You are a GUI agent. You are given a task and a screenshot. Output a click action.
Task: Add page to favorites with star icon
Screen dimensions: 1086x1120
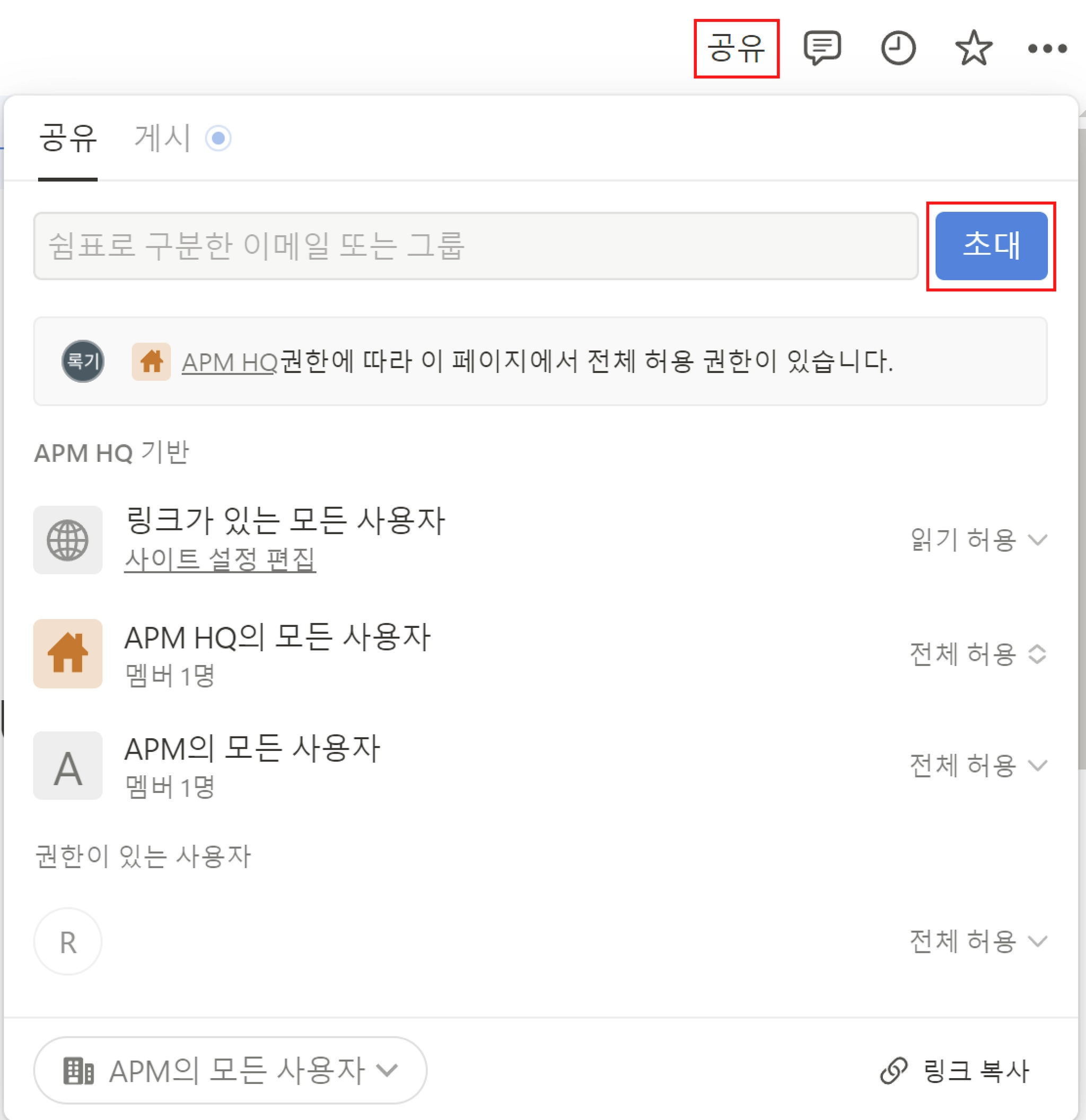tap(973, 49)
